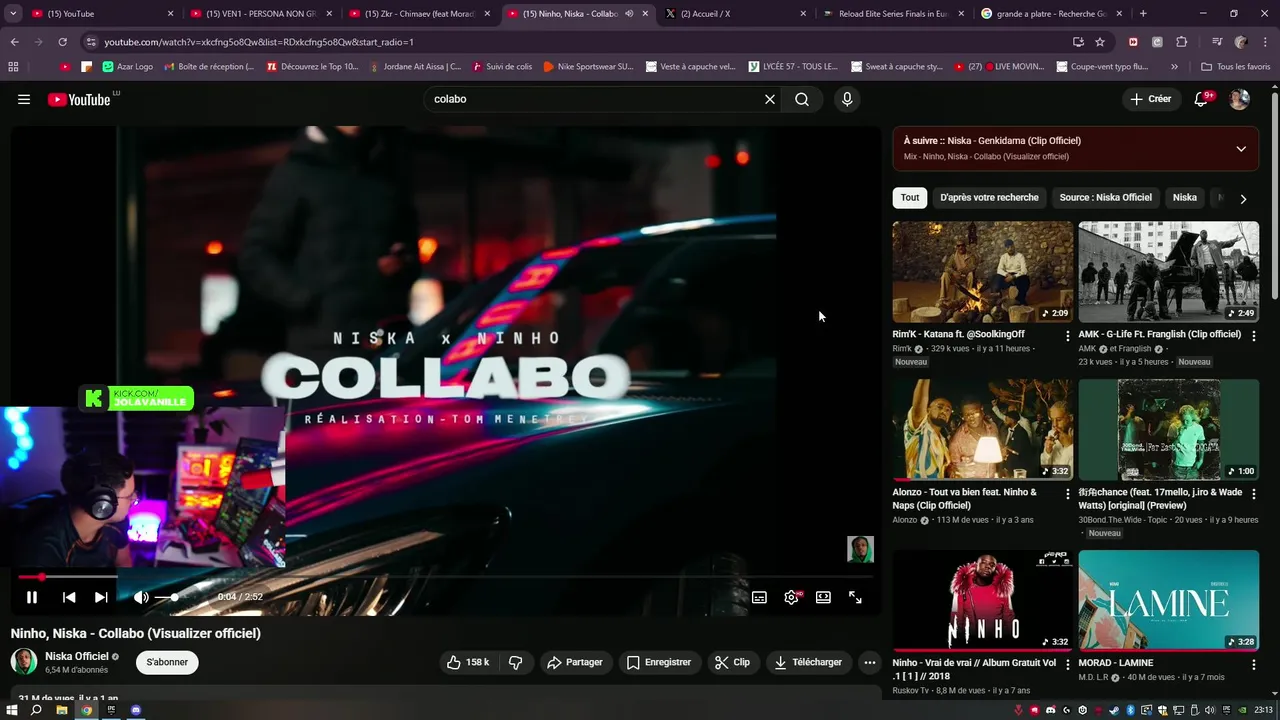Bookmark this page with the star

(1100, 42)
